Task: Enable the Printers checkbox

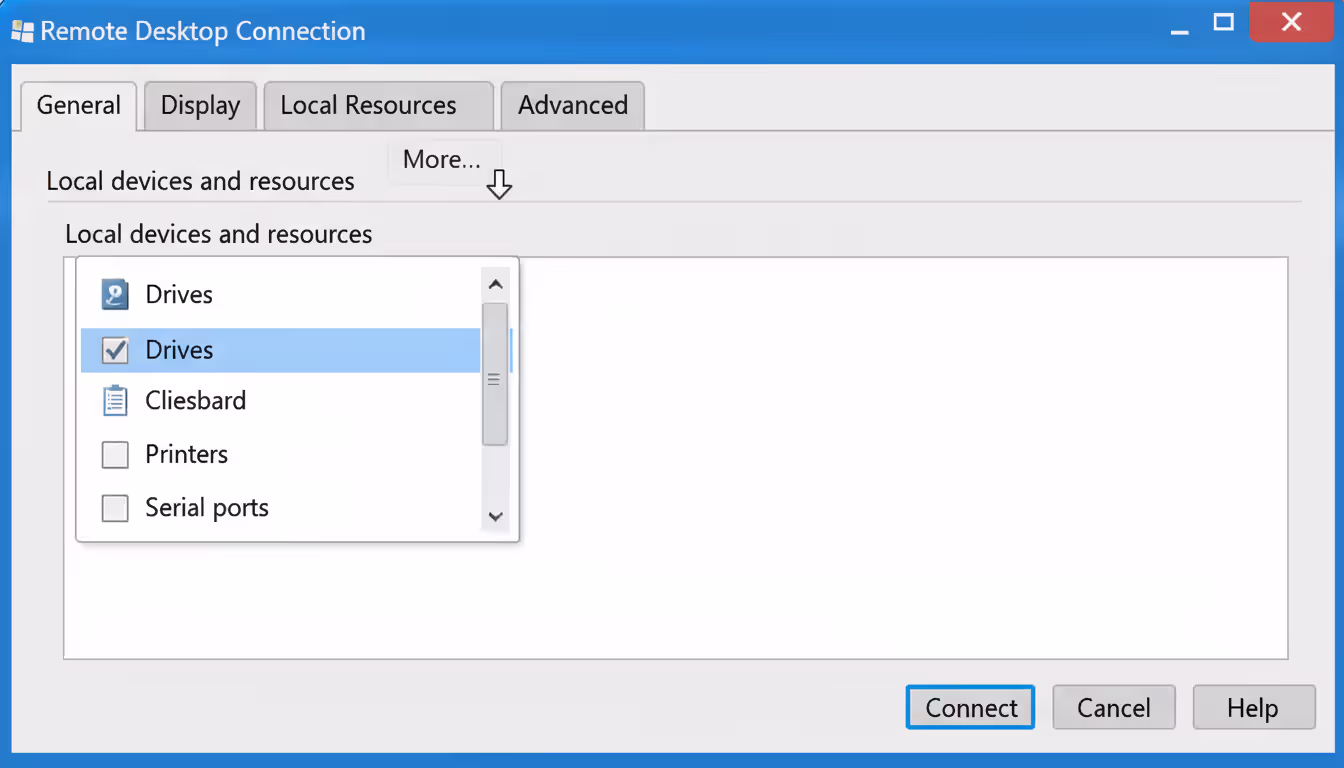Action: [115, 454]
